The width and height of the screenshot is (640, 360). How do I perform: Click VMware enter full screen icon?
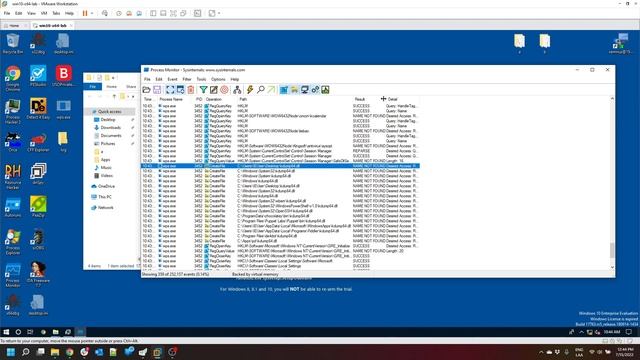click(x=173, y=13)
